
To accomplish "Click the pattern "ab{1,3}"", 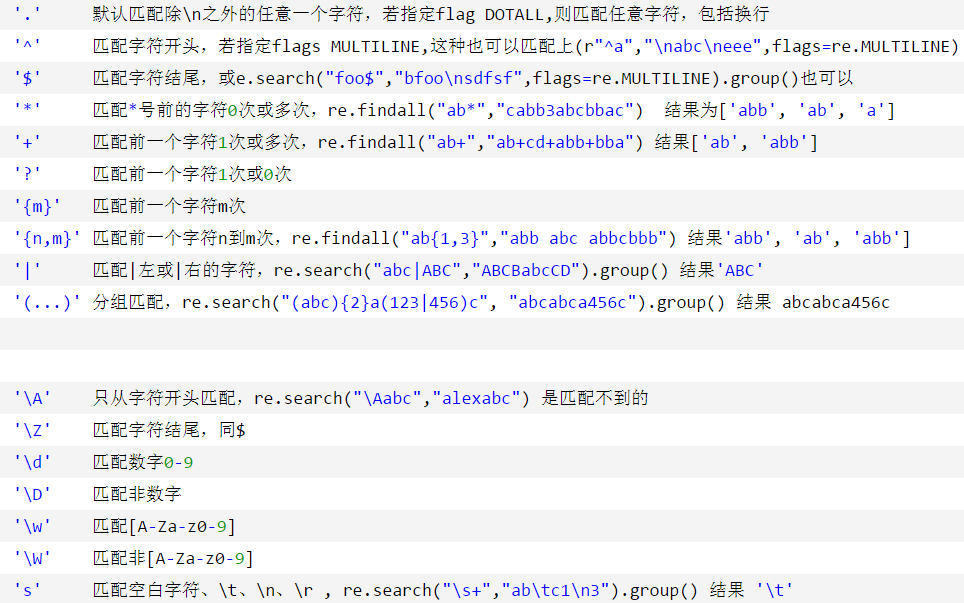I will 444,238.
